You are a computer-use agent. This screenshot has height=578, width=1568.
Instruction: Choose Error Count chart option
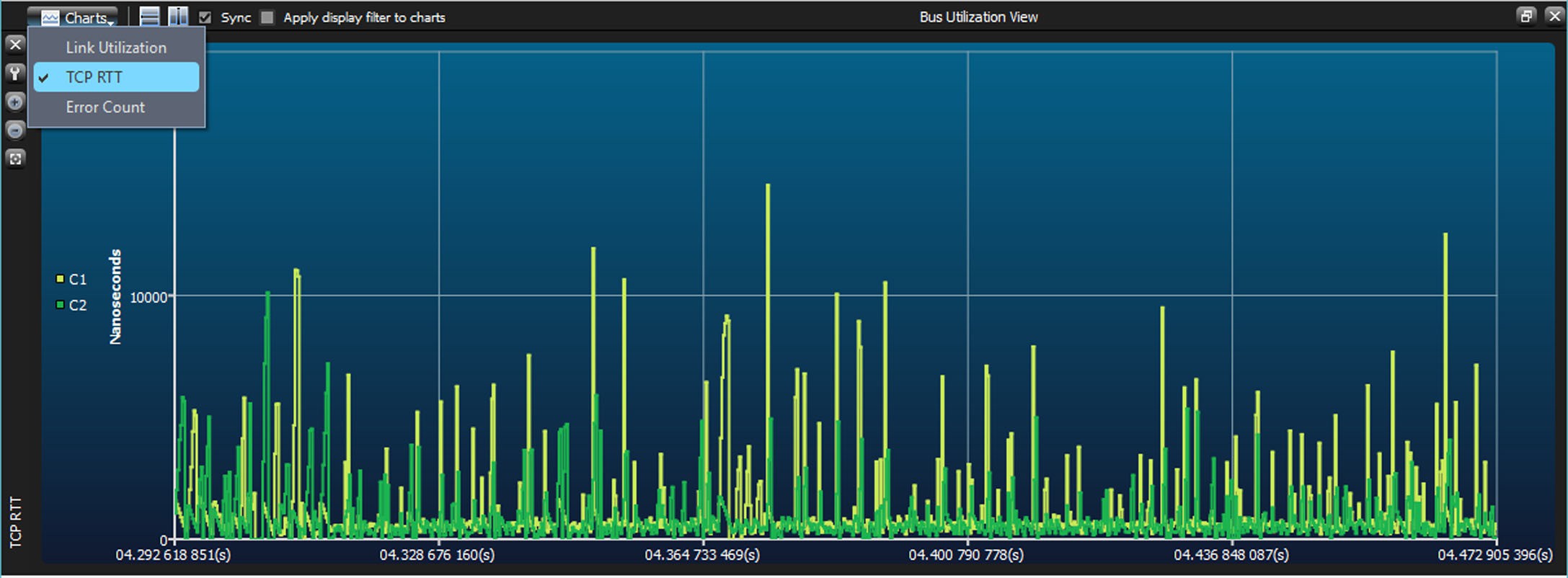point(116,107)
